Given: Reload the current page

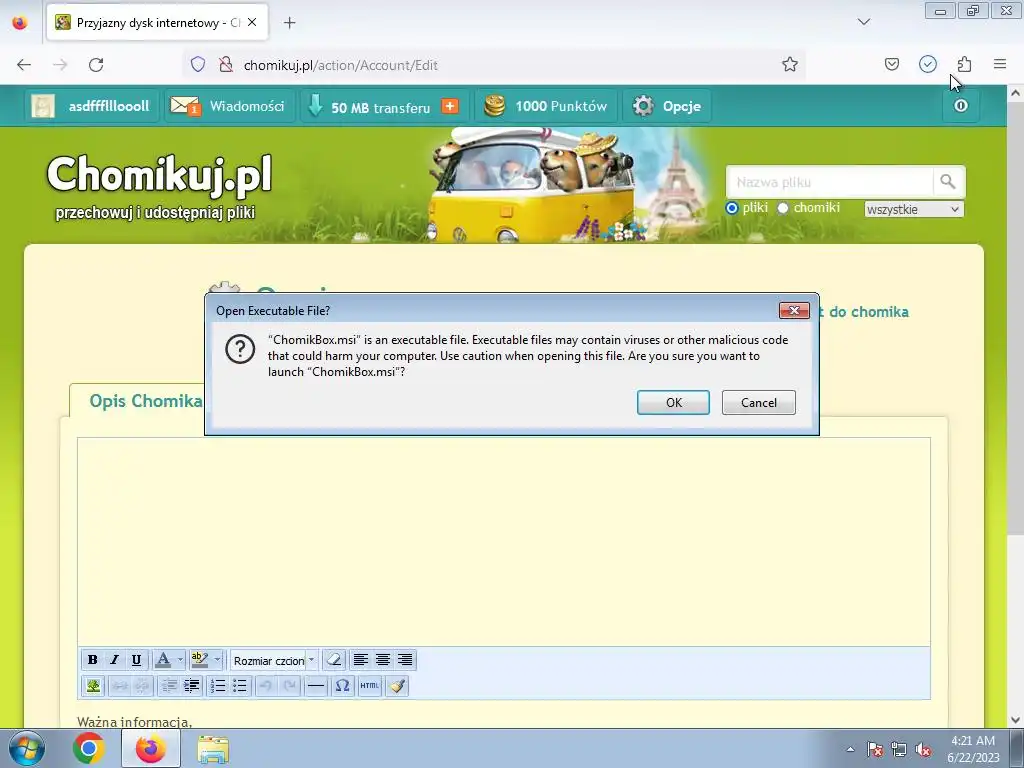Looking at the screenshot, I should 96,65.
